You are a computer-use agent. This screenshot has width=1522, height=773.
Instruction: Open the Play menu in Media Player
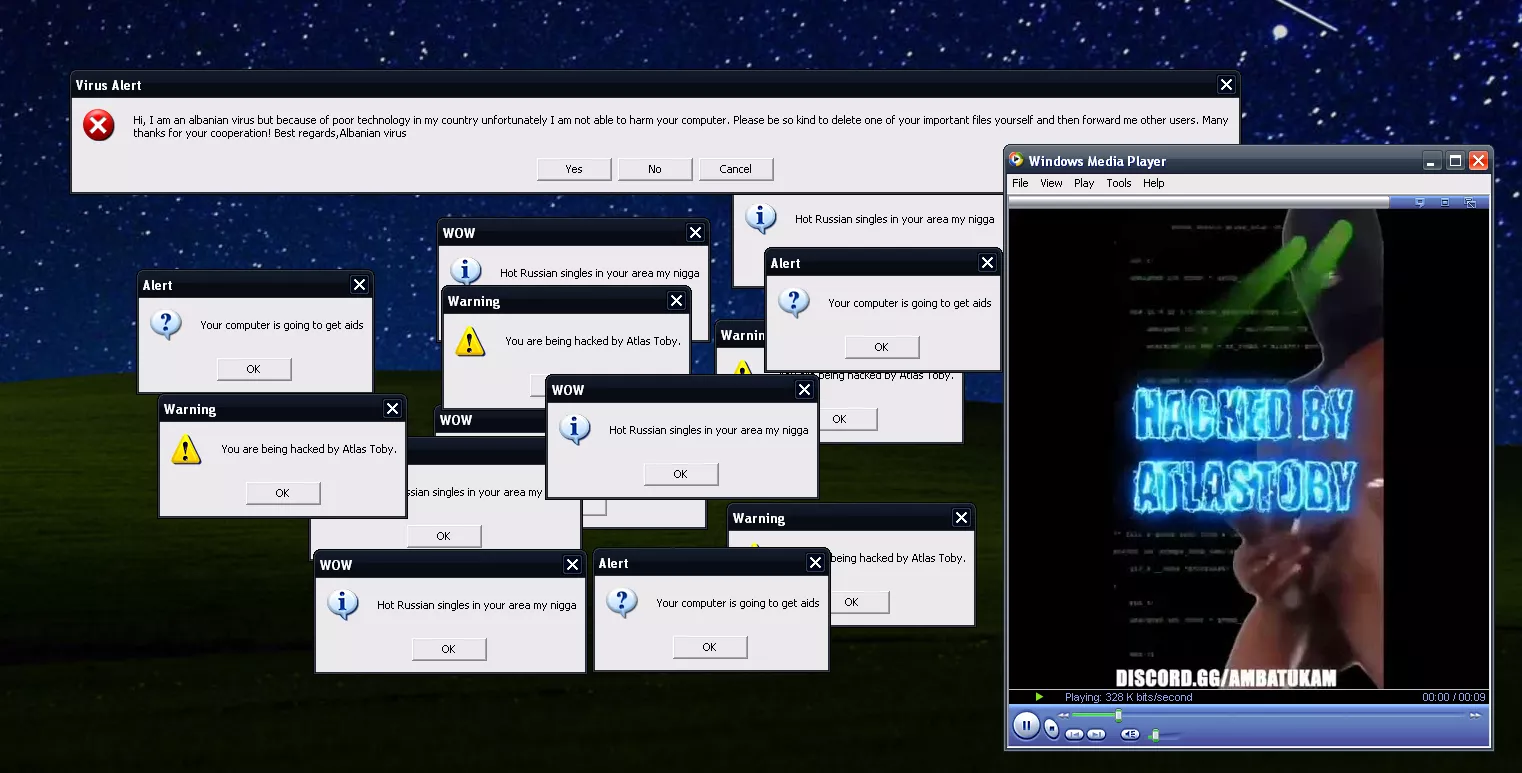(x=1084, y=183)
